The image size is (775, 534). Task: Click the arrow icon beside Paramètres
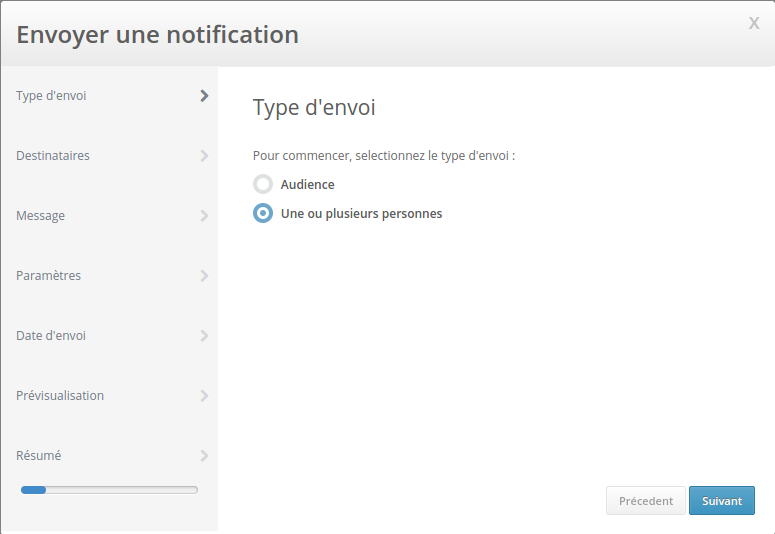204,276
